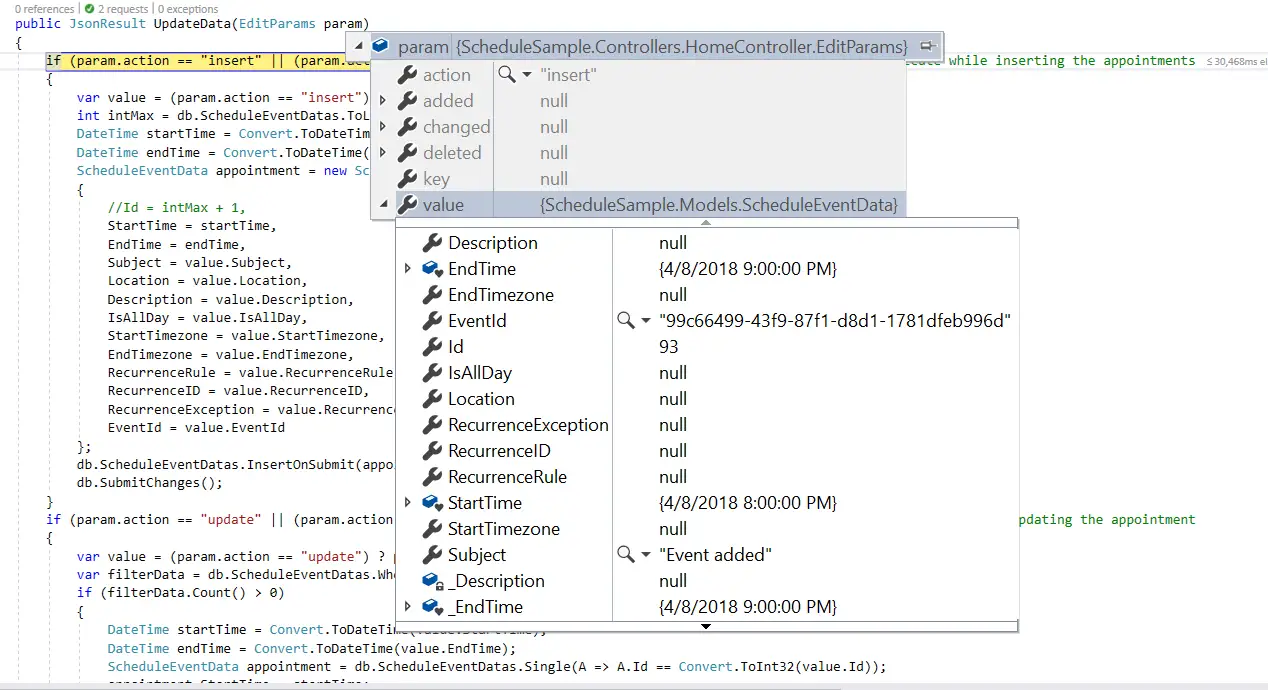Image resolution: width=1268 pixels, height=690 pixels.
Task: Select the EventId GUID value
Action: [x=835, y=321]
